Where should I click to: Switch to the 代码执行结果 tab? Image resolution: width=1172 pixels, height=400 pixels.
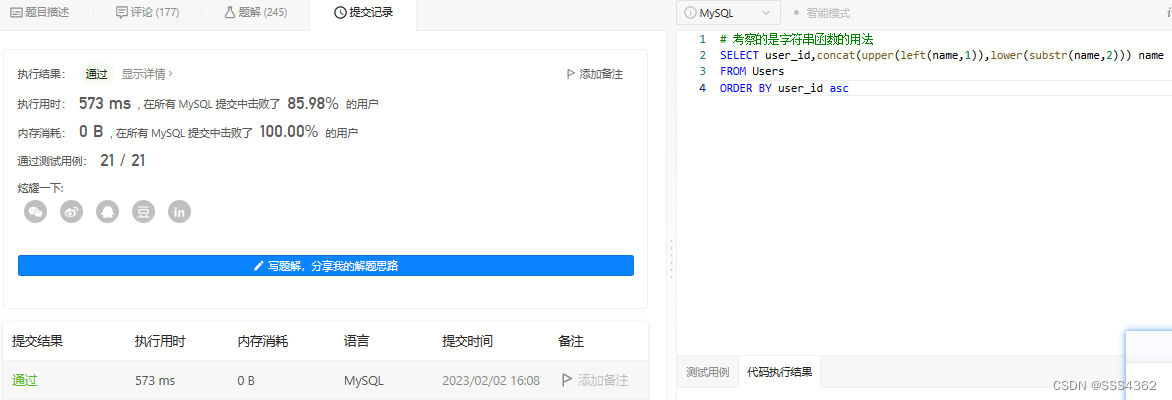click(x=780, y=372)
